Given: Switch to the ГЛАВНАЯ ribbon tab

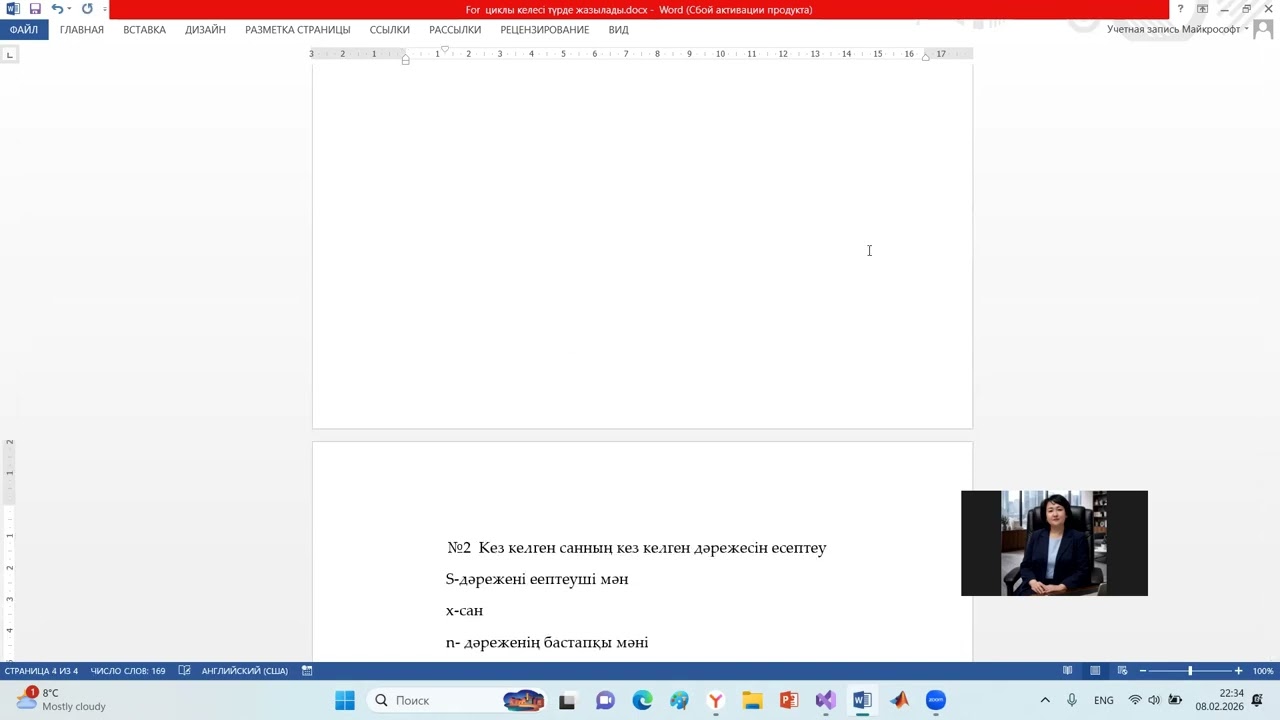Looking at the screenshot, I should tap(82, 30).
